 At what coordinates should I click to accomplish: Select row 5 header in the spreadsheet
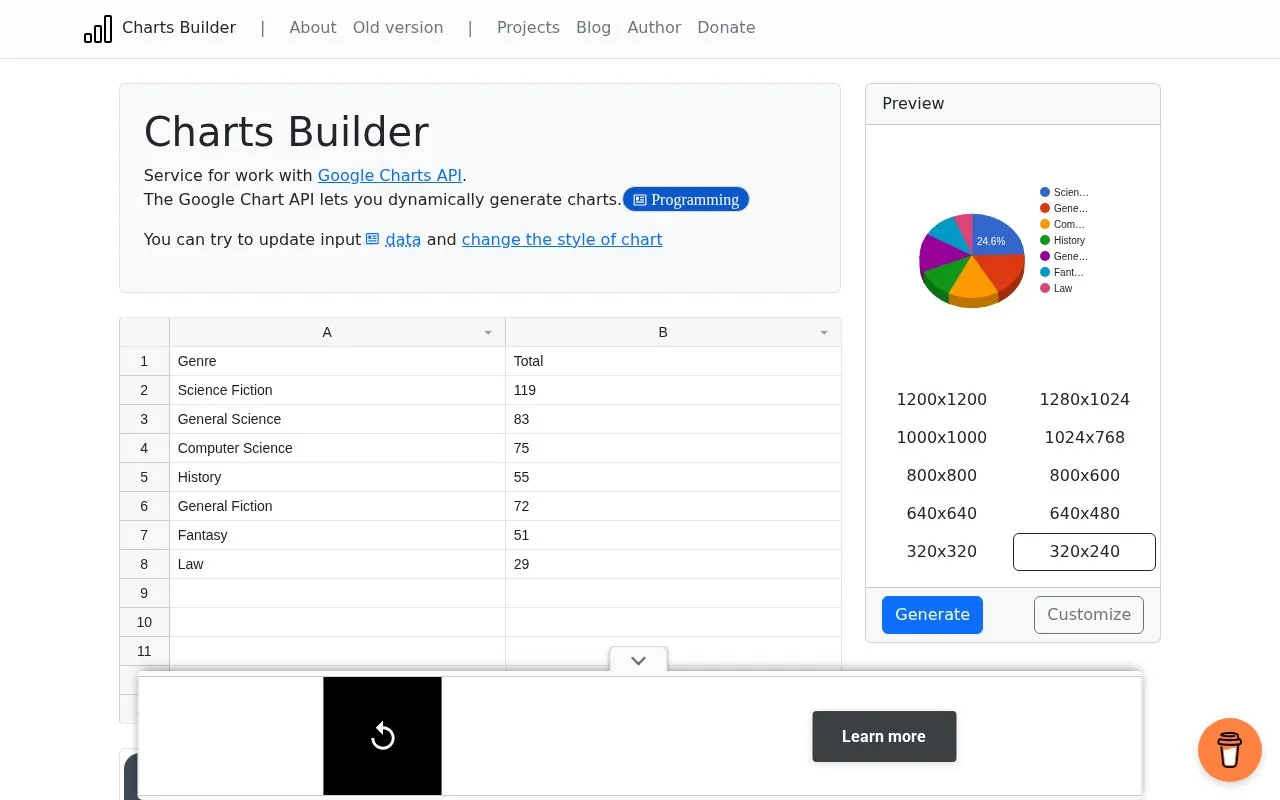point(144,477)
